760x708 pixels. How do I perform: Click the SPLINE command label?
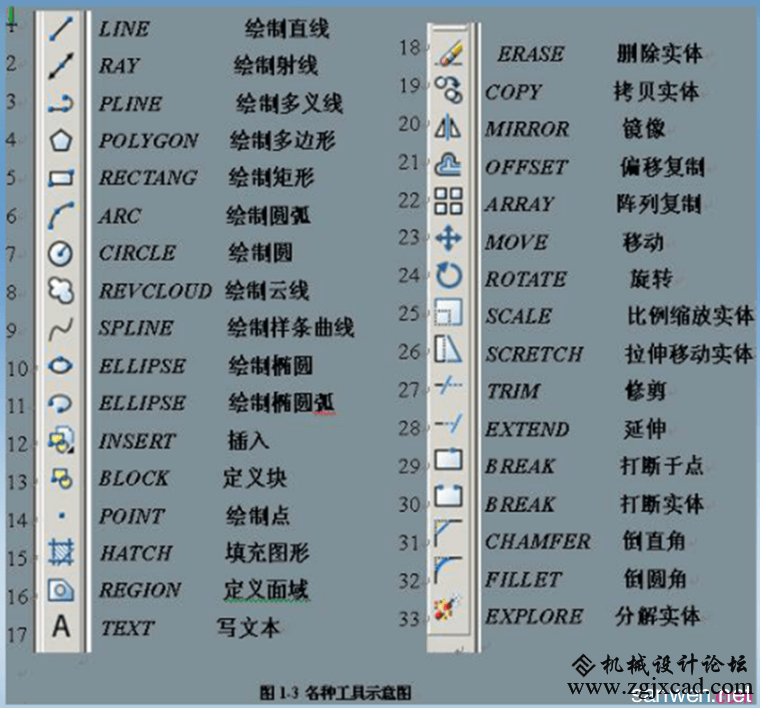point(136,328)
